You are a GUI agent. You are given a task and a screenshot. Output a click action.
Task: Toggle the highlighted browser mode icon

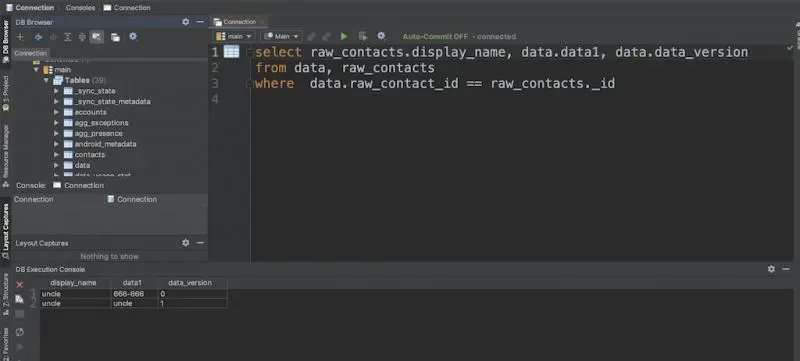click(x=96, y=37)
